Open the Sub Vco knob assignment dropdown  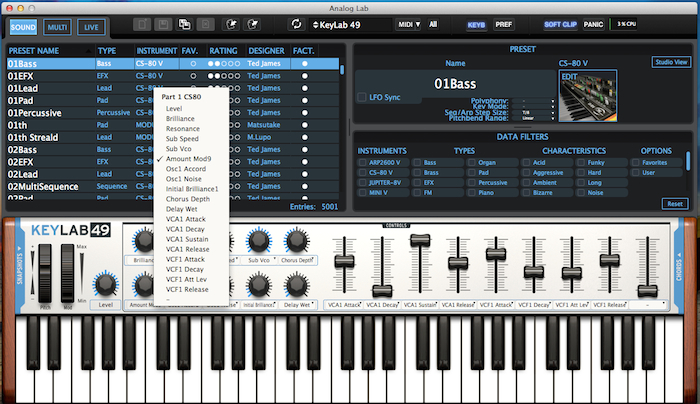258,260
